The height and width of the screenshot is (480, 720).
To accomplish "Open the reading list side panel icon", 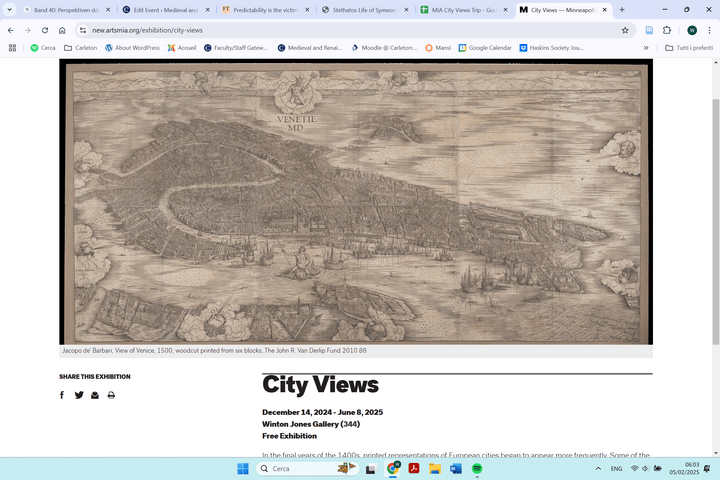I will pyautogui.click(x=649, y=30).
